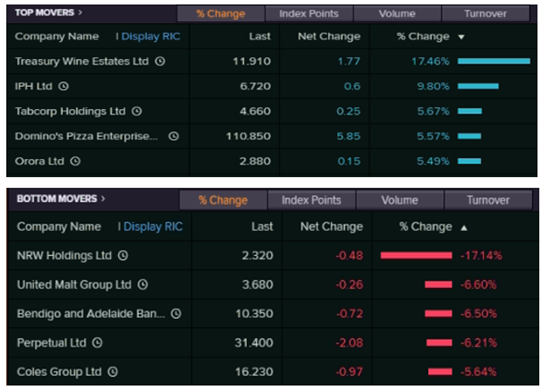Open Top Movers Turnover tab

[x=485, y=14]
